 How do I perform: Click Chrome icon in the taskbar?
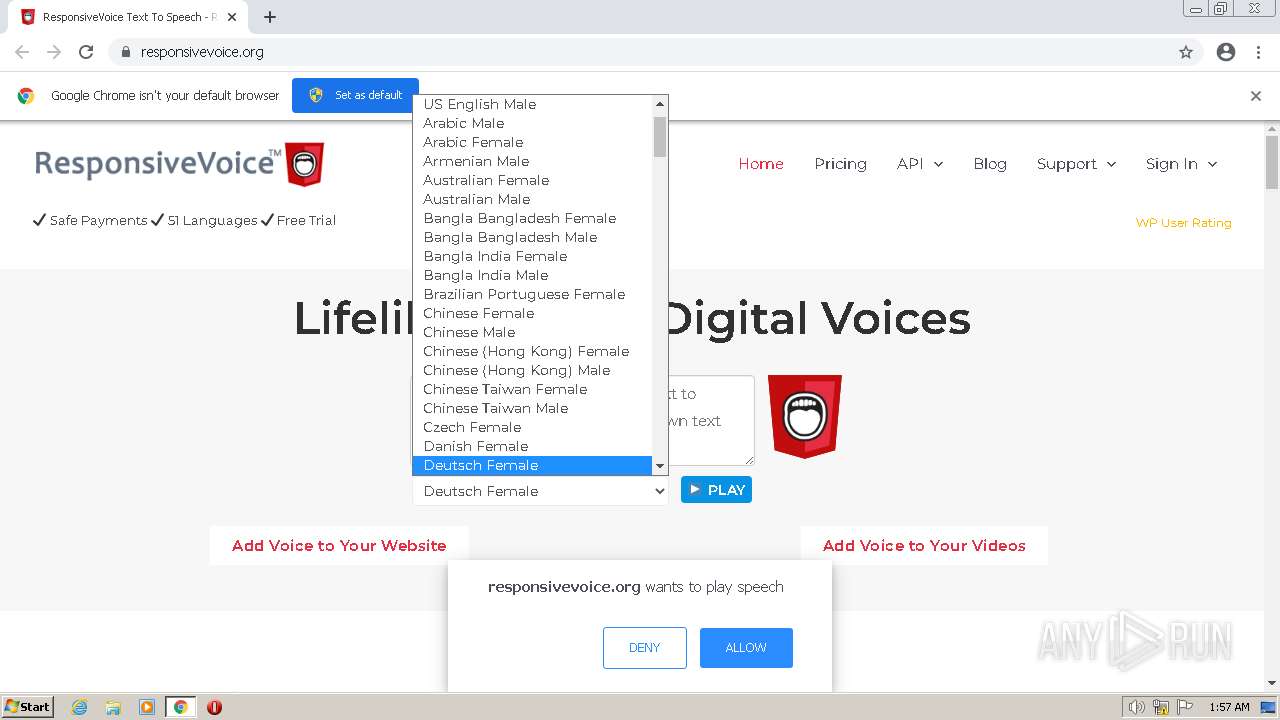coord(181,707)
